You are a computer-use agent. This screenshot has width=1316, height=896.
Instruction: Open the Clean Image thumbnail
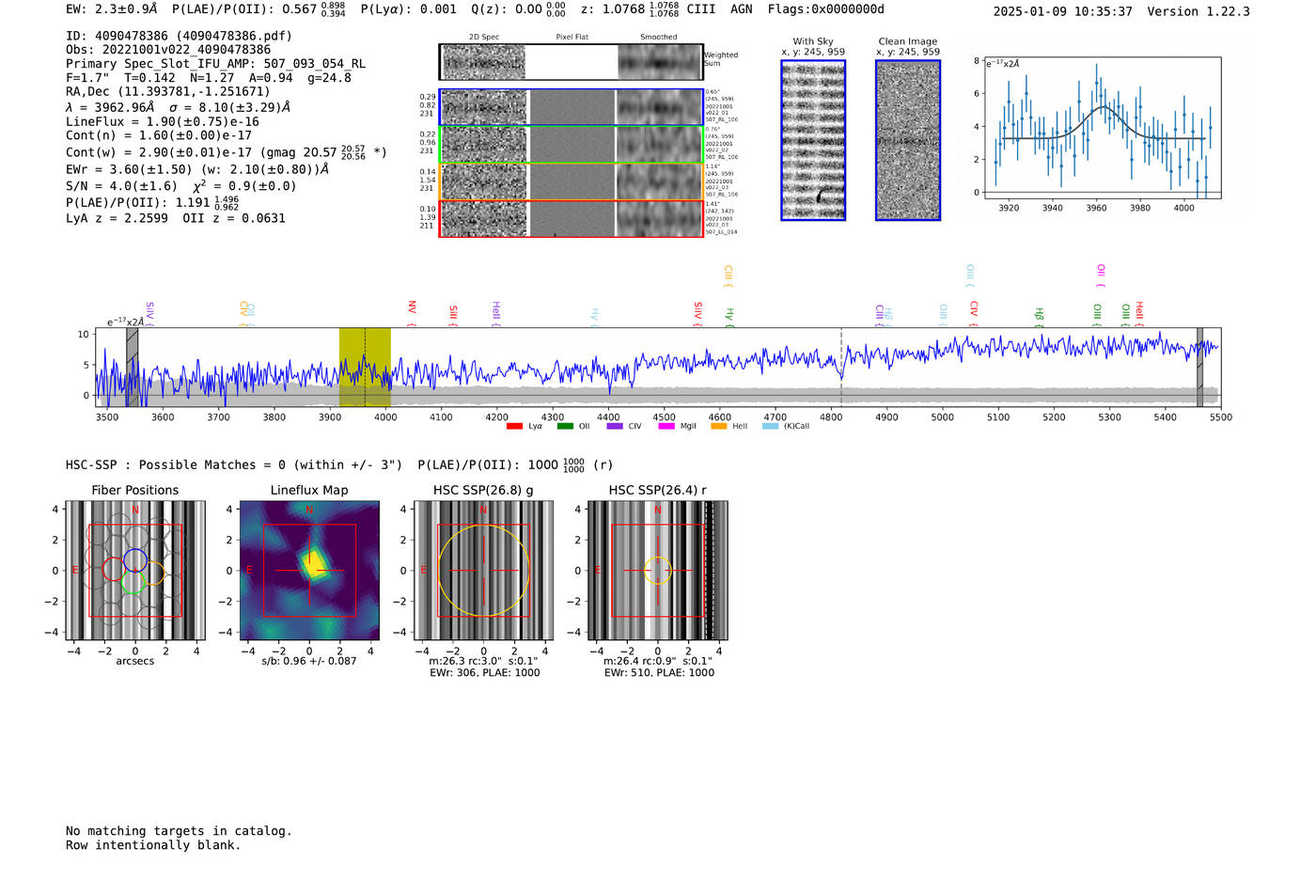[907, 140]
